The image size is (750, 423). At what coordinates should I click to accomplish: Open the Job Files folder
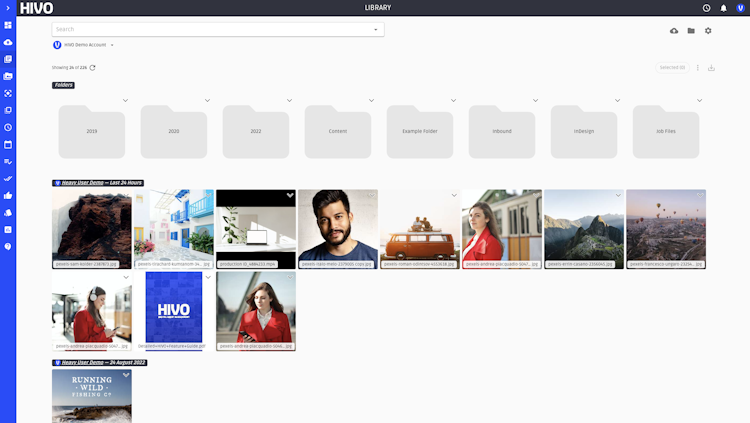666,132
